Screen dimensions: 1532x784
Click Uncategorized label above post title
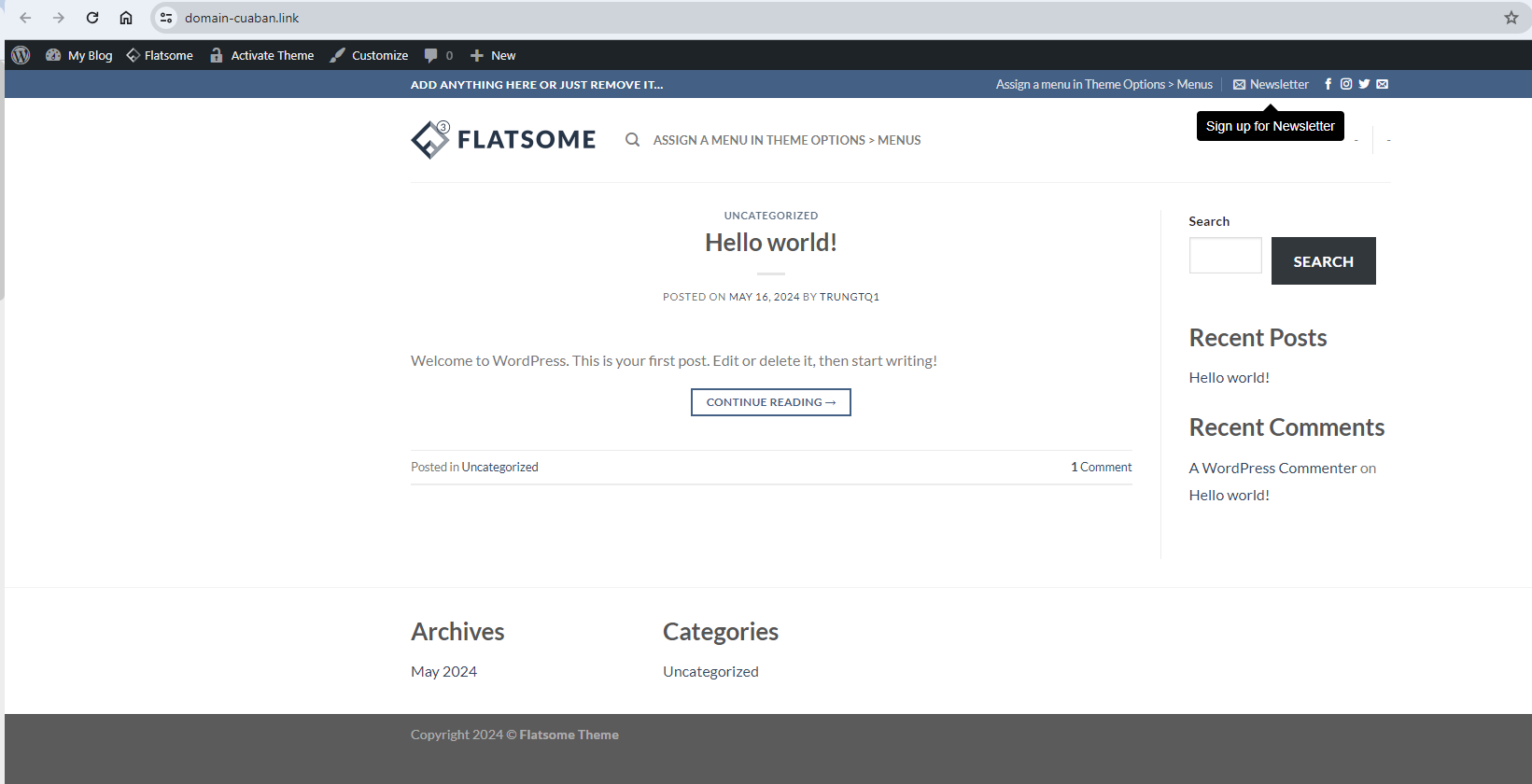click(x=771, y=216)
